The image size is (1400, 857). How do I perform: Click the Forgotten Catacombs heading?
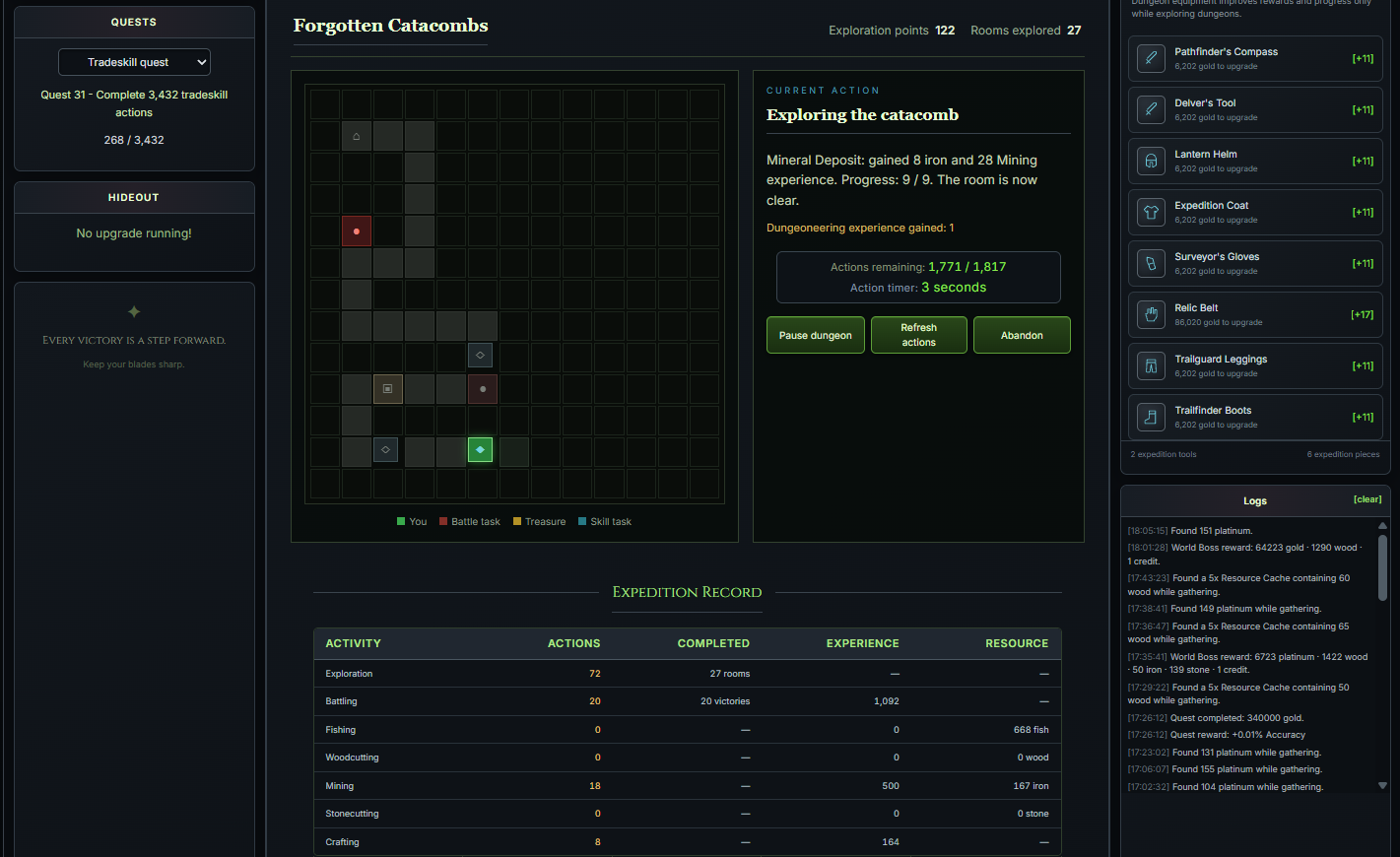(390, 26)
